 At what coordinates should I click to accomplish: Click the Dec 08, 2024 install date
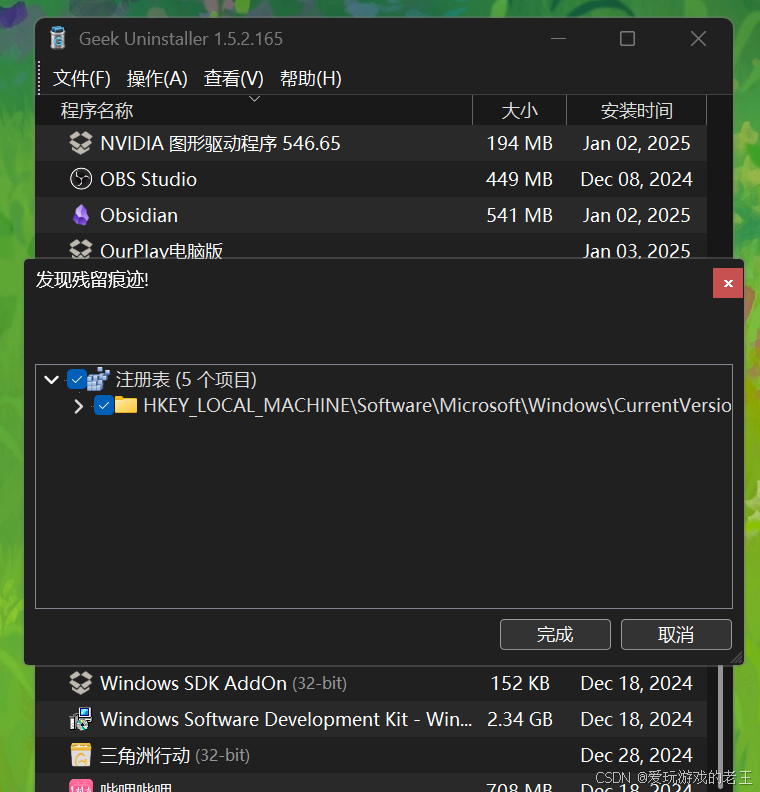coord(636,179)
